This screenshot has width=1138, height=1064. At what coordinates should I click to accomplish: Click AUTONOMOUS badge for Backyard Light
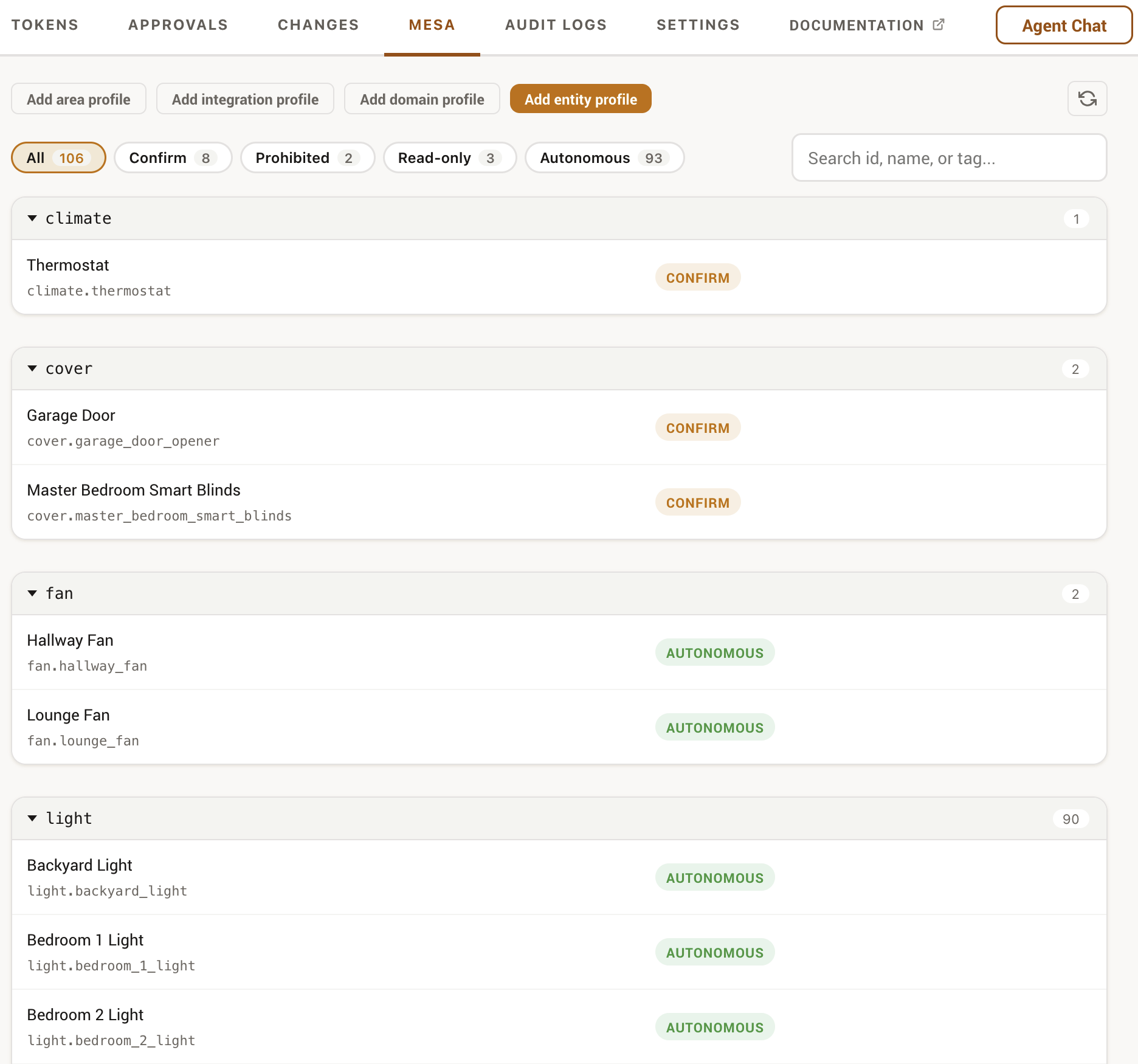click(714, 878)
